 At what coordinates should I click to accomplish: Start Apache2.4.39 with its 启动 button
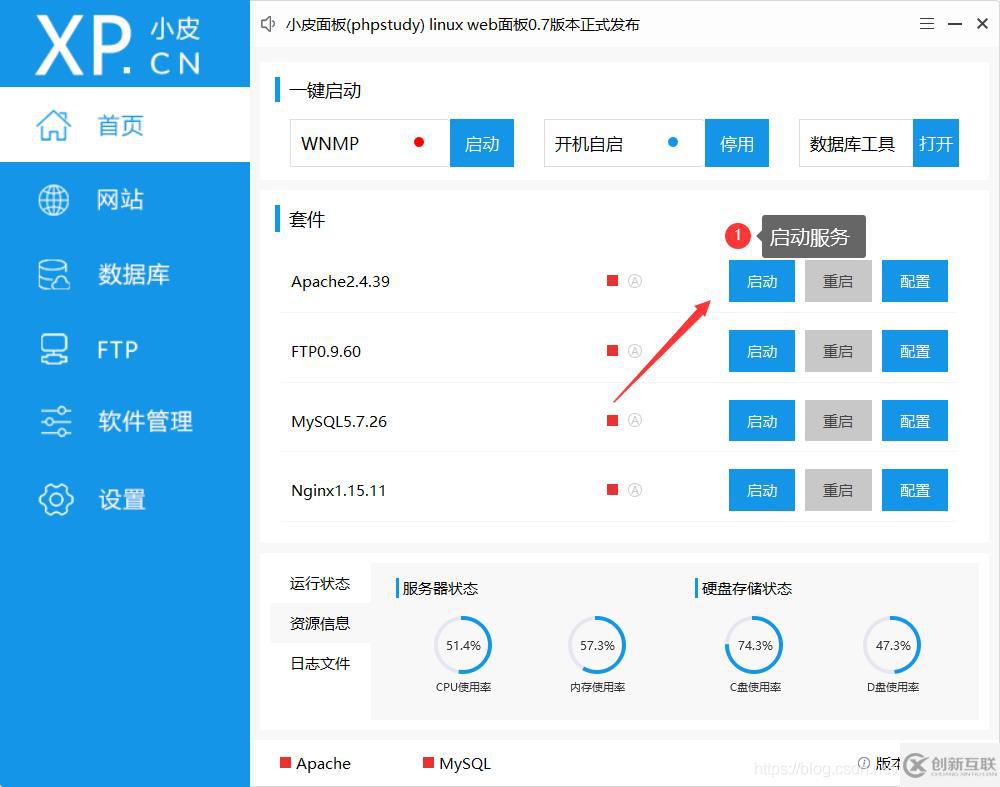coord(761,280)
